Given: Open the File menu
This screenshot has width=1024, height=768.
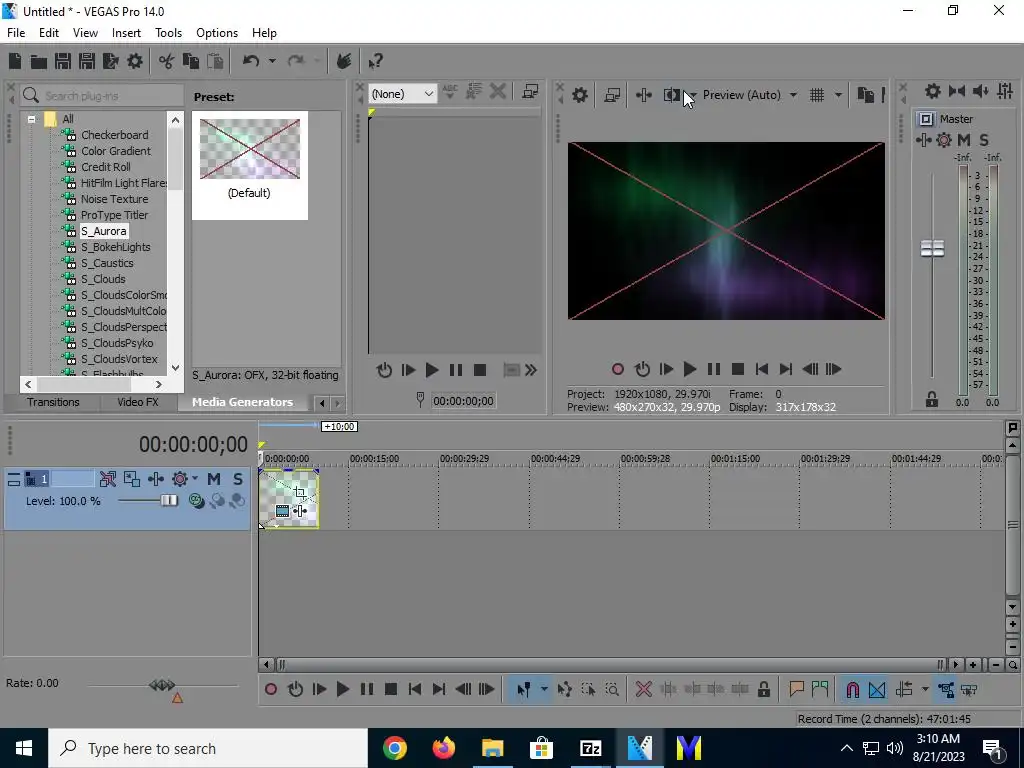Looking at the screenshot, I should 16,33.
